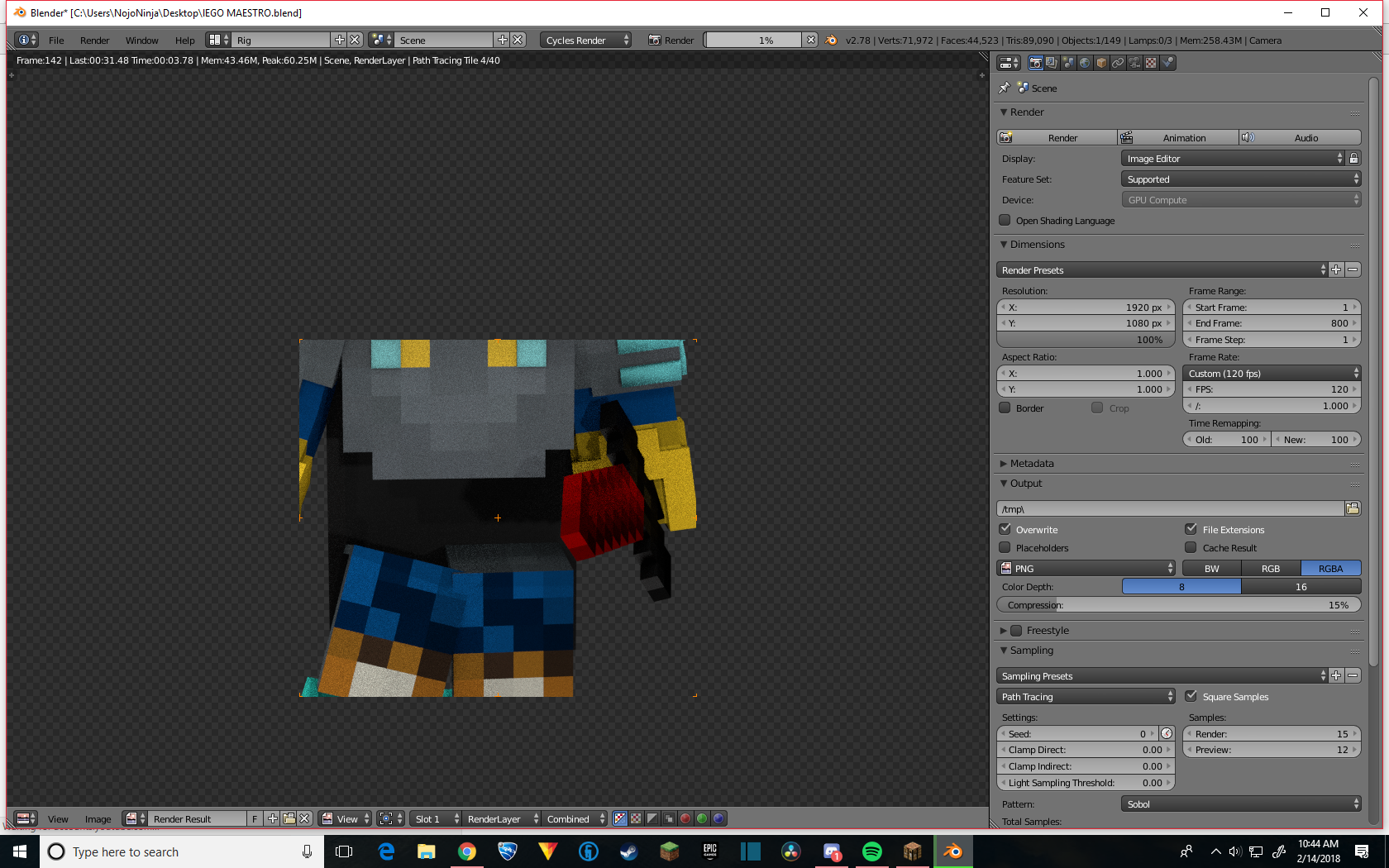The height and width of the screenshot is (868, 1389).
Task: Open the Render Presets dropdown
Action: coord(1162,269)
